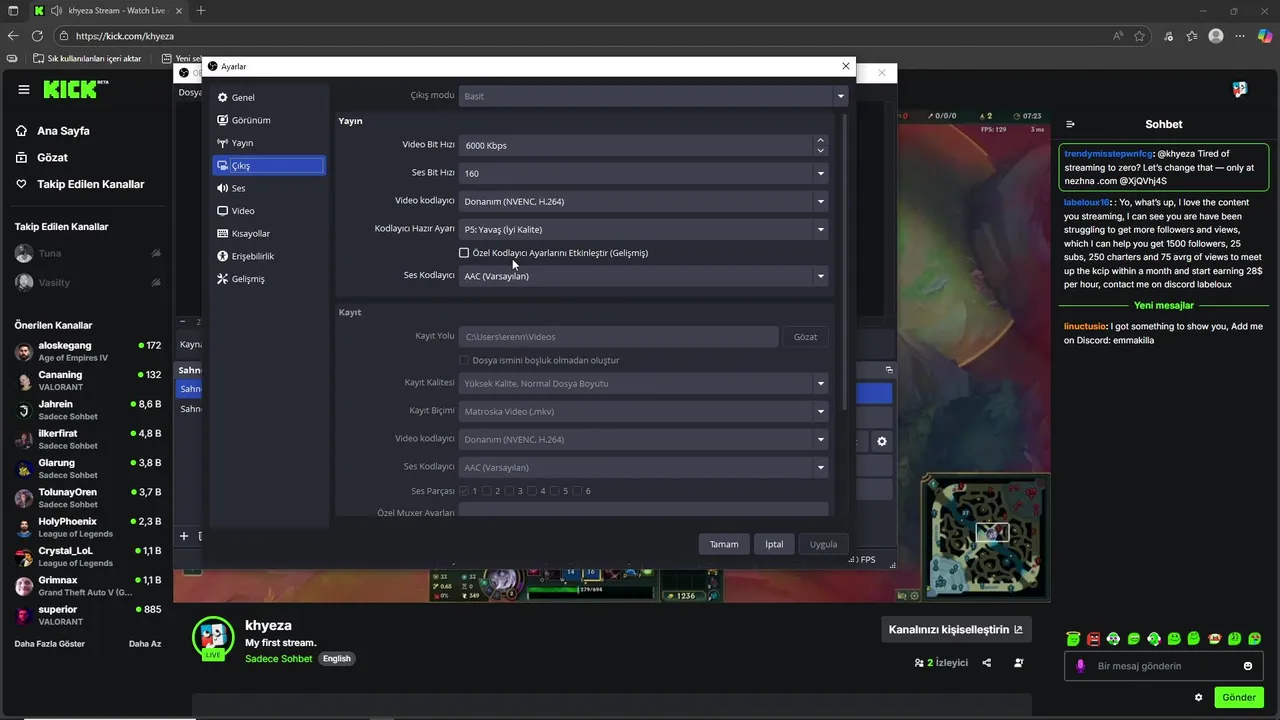Toggle Ses Parçası 6 checkbox
The width and height of the screenshot is (1280, 720).
point(578,491)
